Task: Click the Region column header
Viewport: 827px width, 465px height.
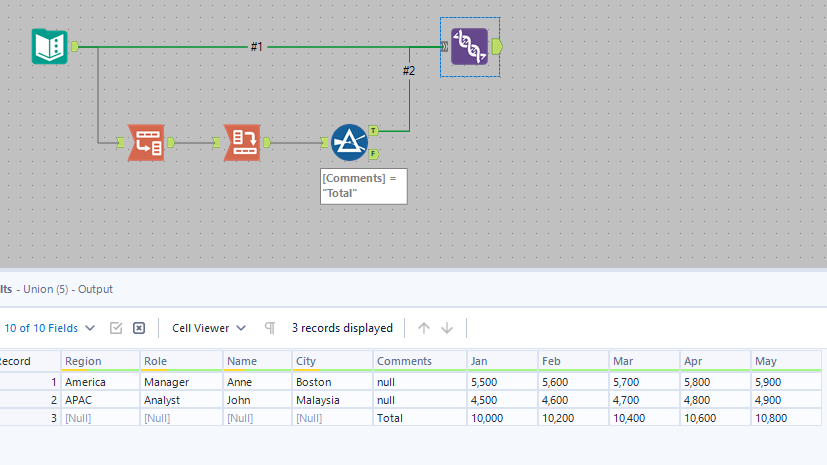Action: pos(101,361)
